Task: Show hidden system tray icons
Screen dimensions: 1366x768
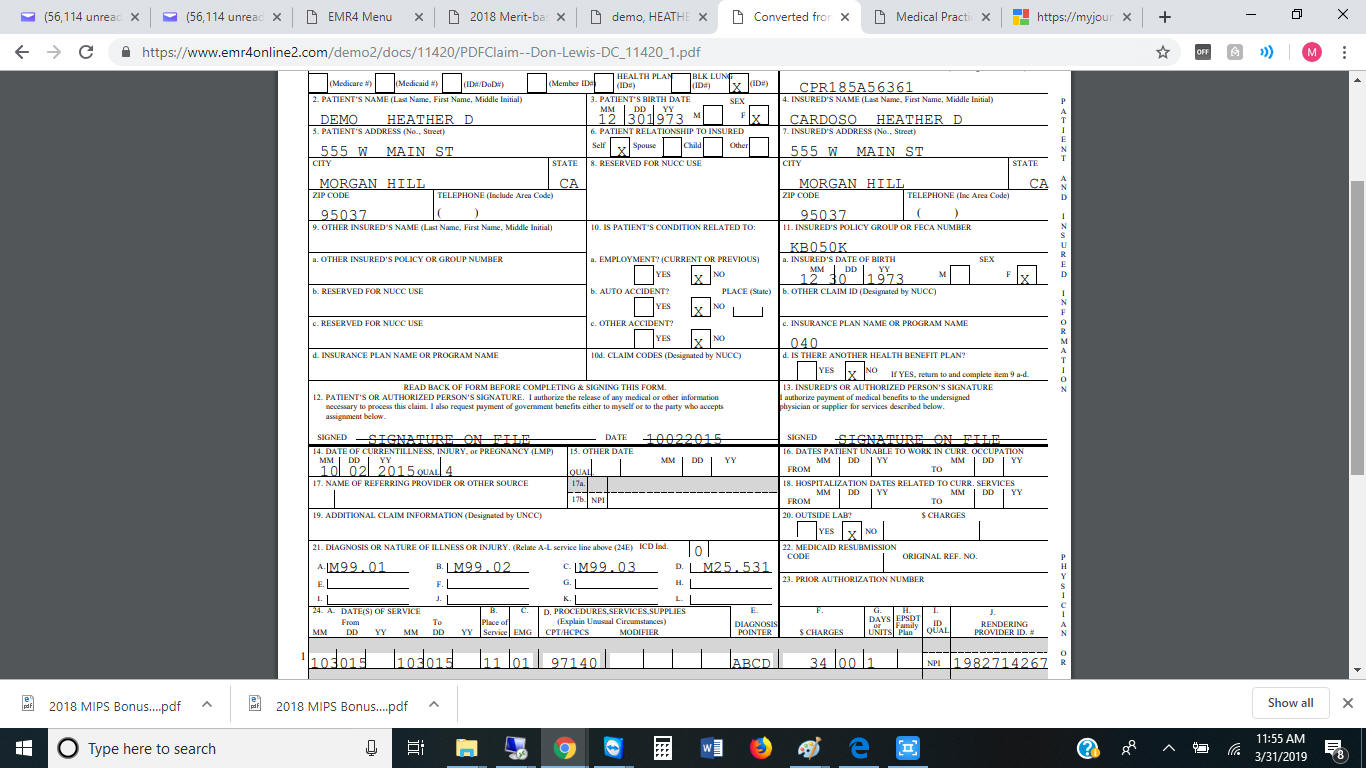Action: tap(1169, 748)
